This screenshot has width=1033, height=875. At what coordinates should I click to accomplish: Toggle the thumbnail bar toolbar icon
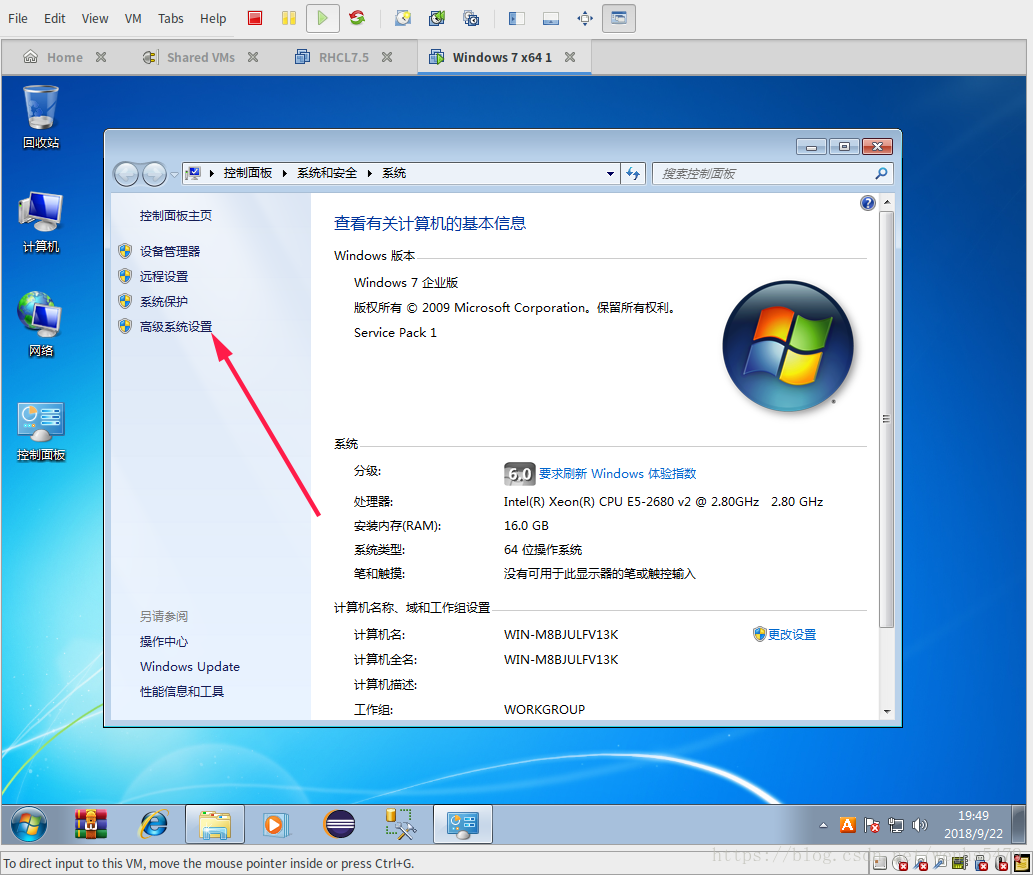pyautogui.click(x=551, y=18)
